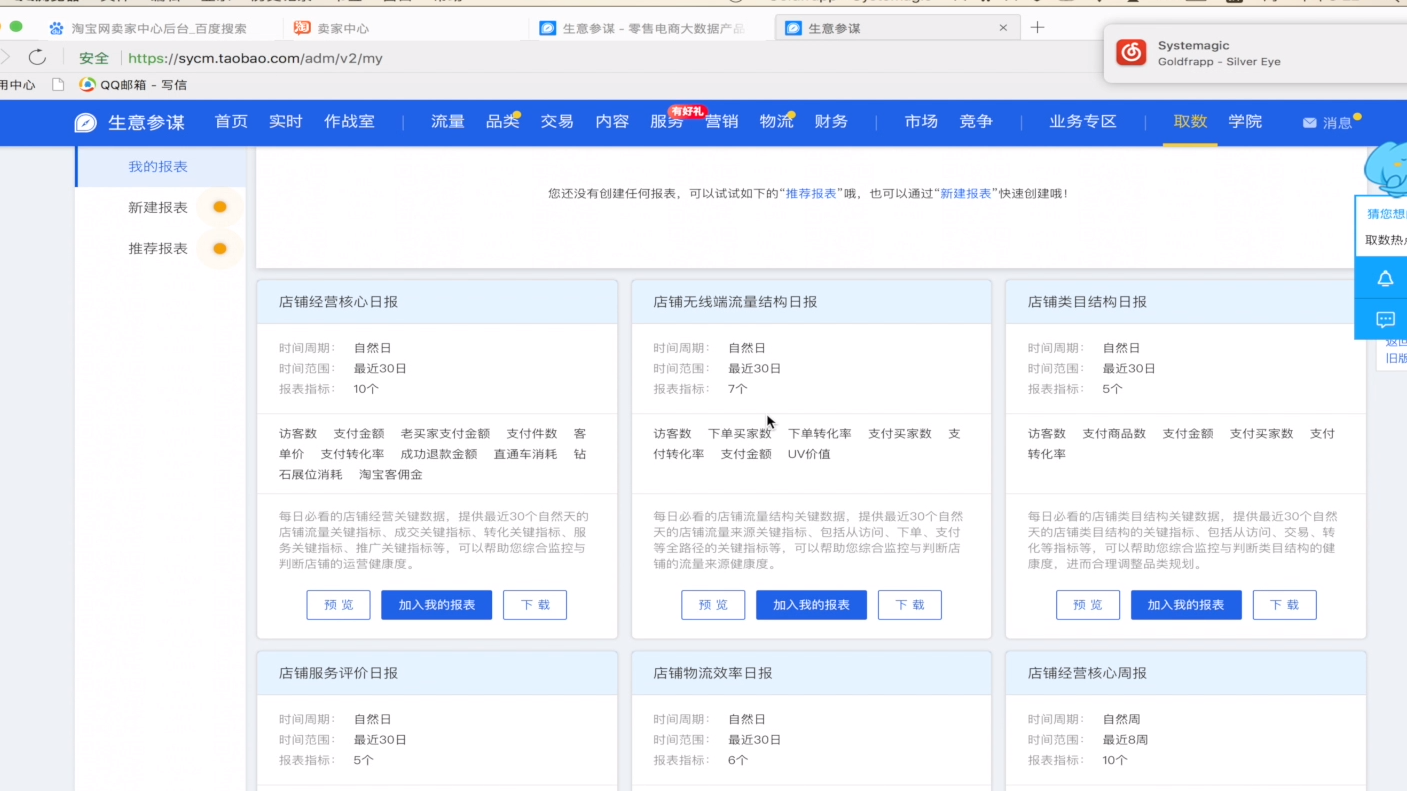Screen dimensions: 1407x791
Task: Click the orange dot beside 新建报表
Action: click(x=220, y=207)
